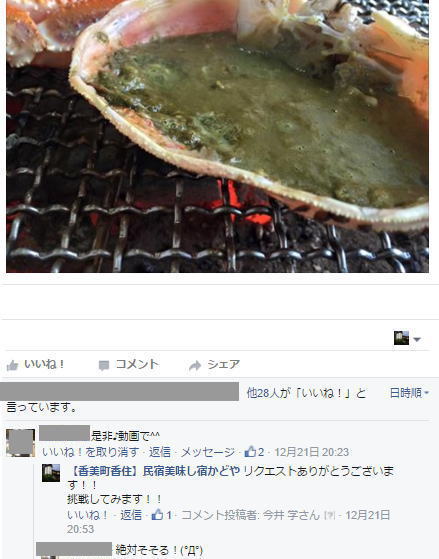Viewport: 439px width, 559px height.
Task: Click the thumbs-up icon showing 1 like
Action: (x=157, y=514)
